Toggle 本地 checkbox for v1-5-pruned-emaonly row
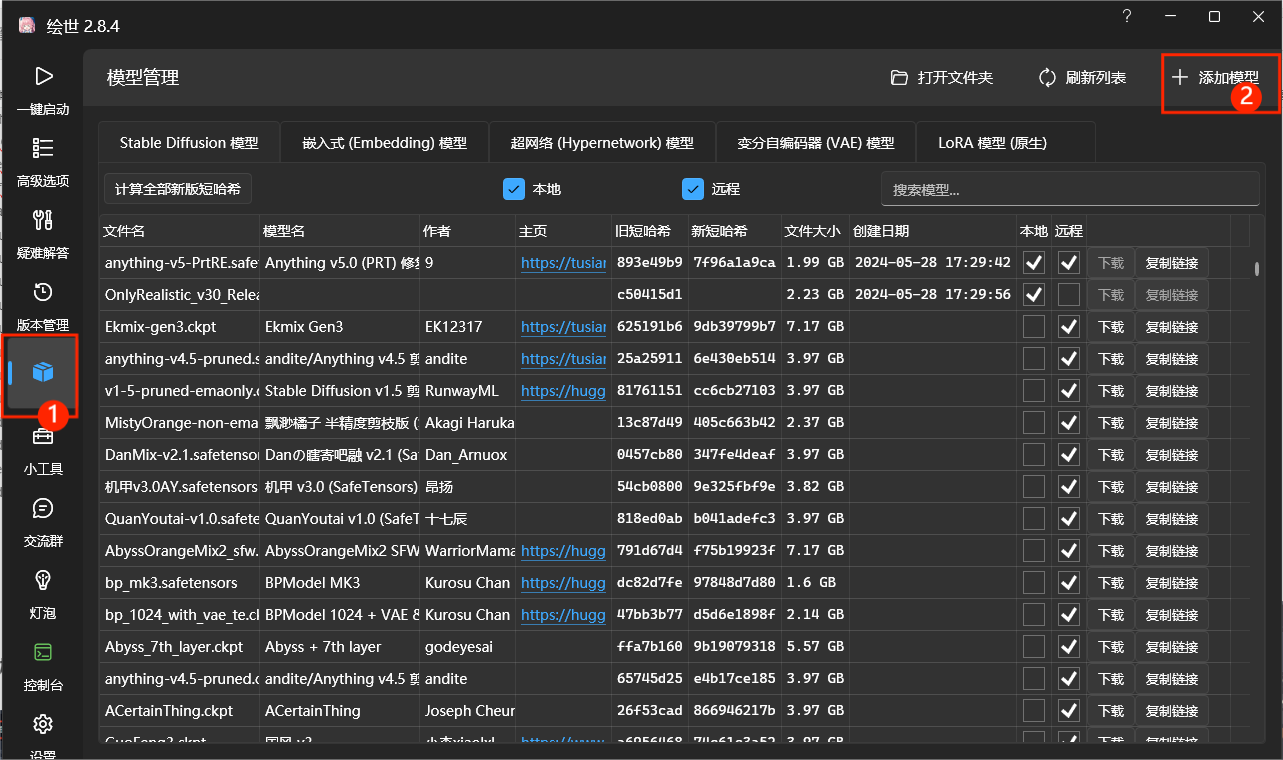Viewport: 1283px width, 760px height. pyautogui.click(x=1034, y=391)
